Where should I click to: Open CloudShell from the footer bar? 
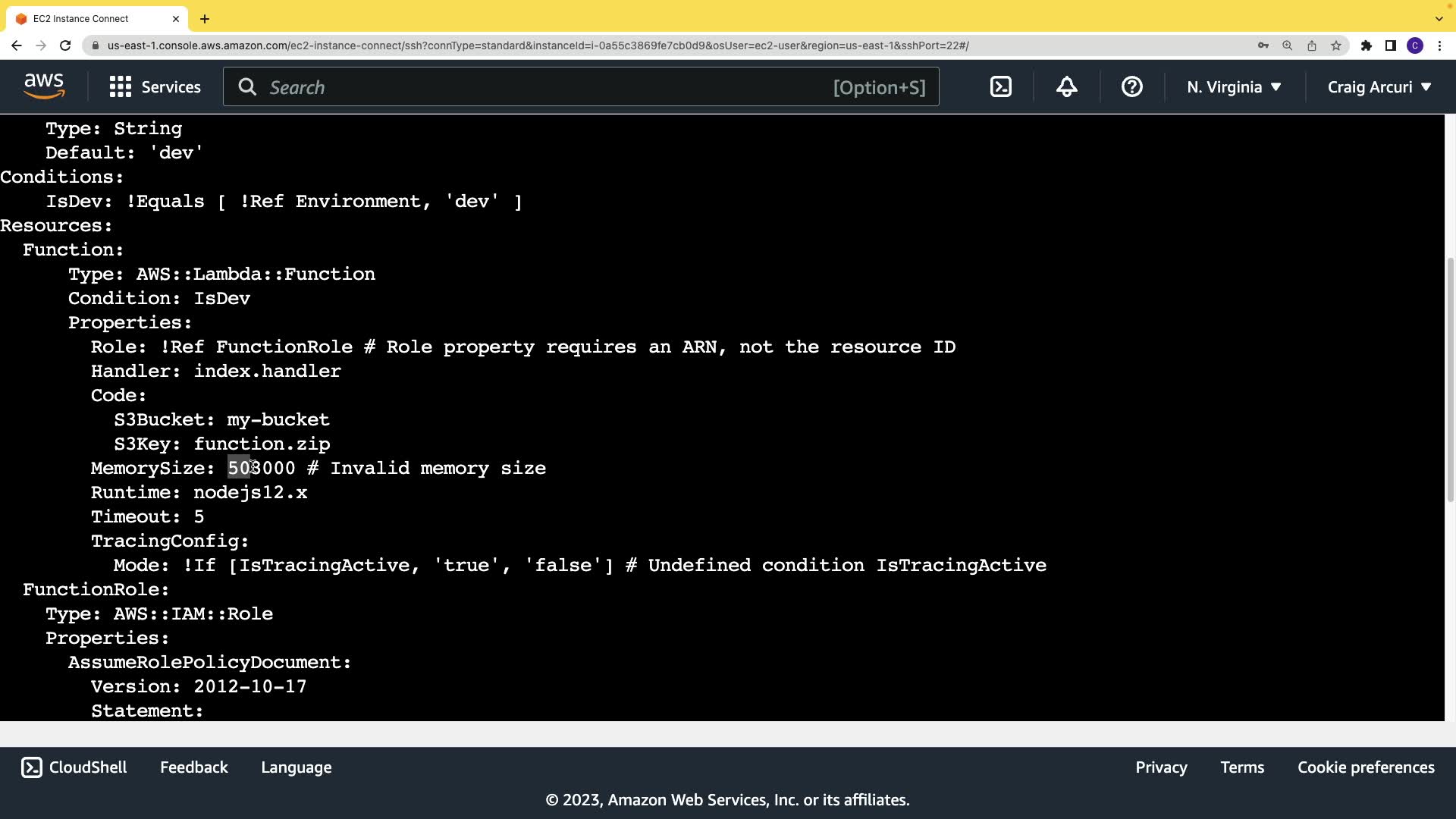[x=74, y=767]
